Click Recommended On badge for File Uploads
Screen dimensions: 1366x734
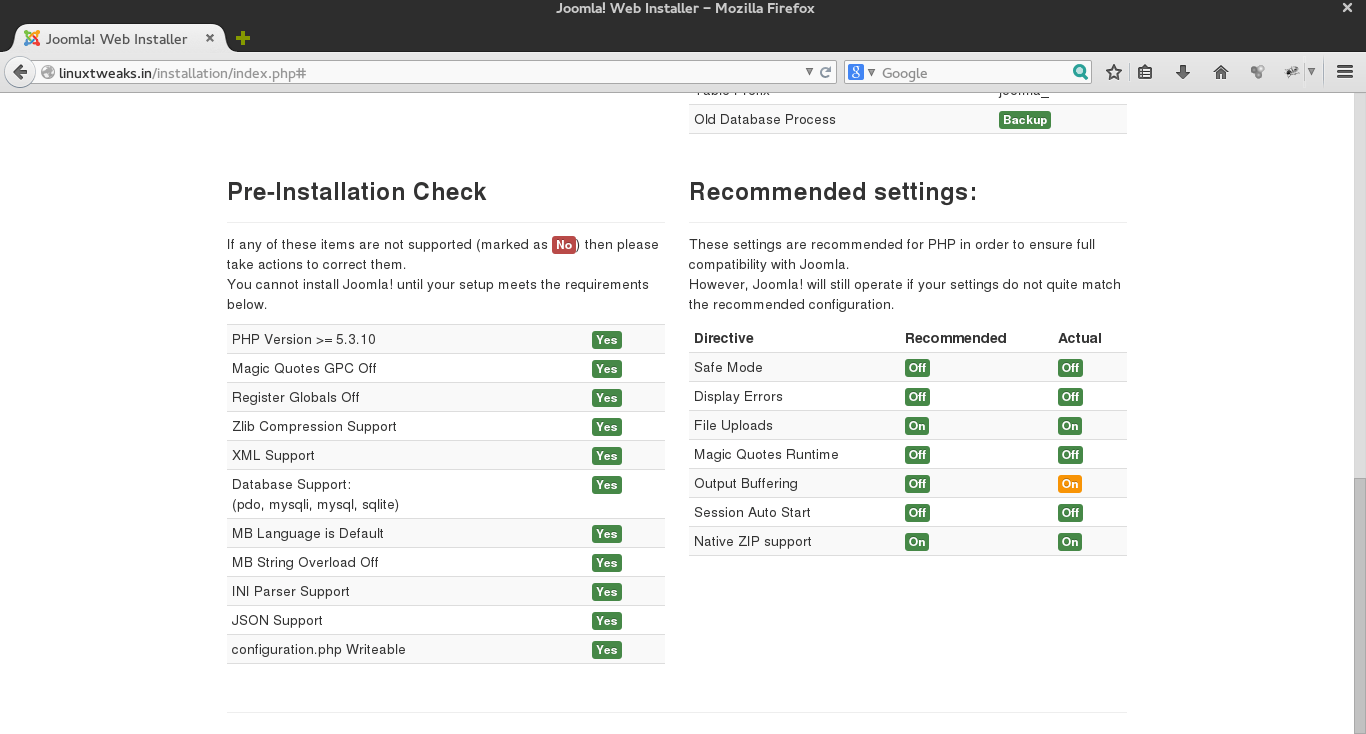click(x=917, y=426)
